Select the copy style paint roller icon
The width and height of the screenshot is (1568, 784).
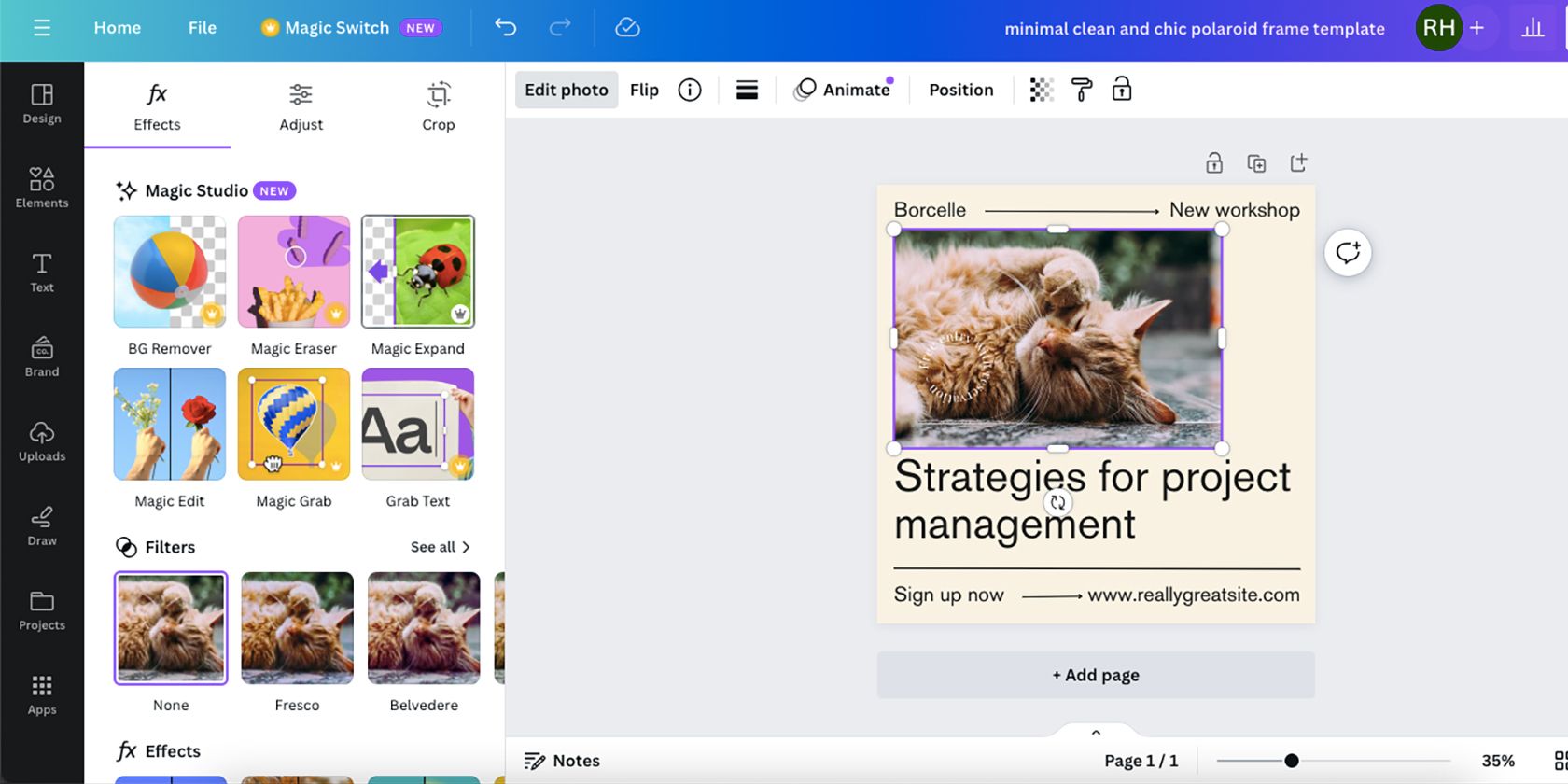pyautogui.click(x=1081, y=90)
